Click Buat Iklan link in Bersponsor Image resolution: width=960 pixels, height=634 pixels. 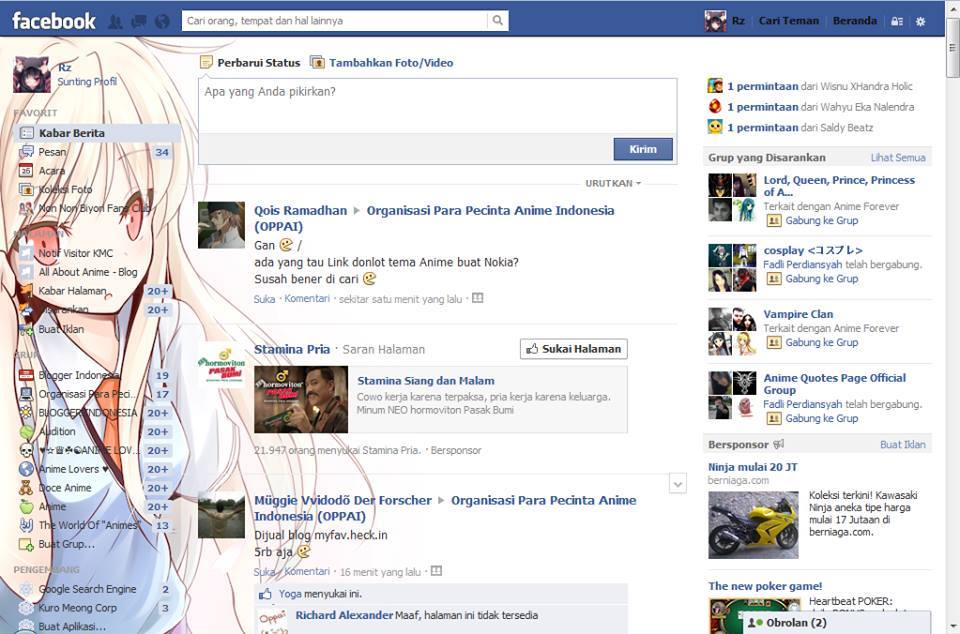coord(902,444)
